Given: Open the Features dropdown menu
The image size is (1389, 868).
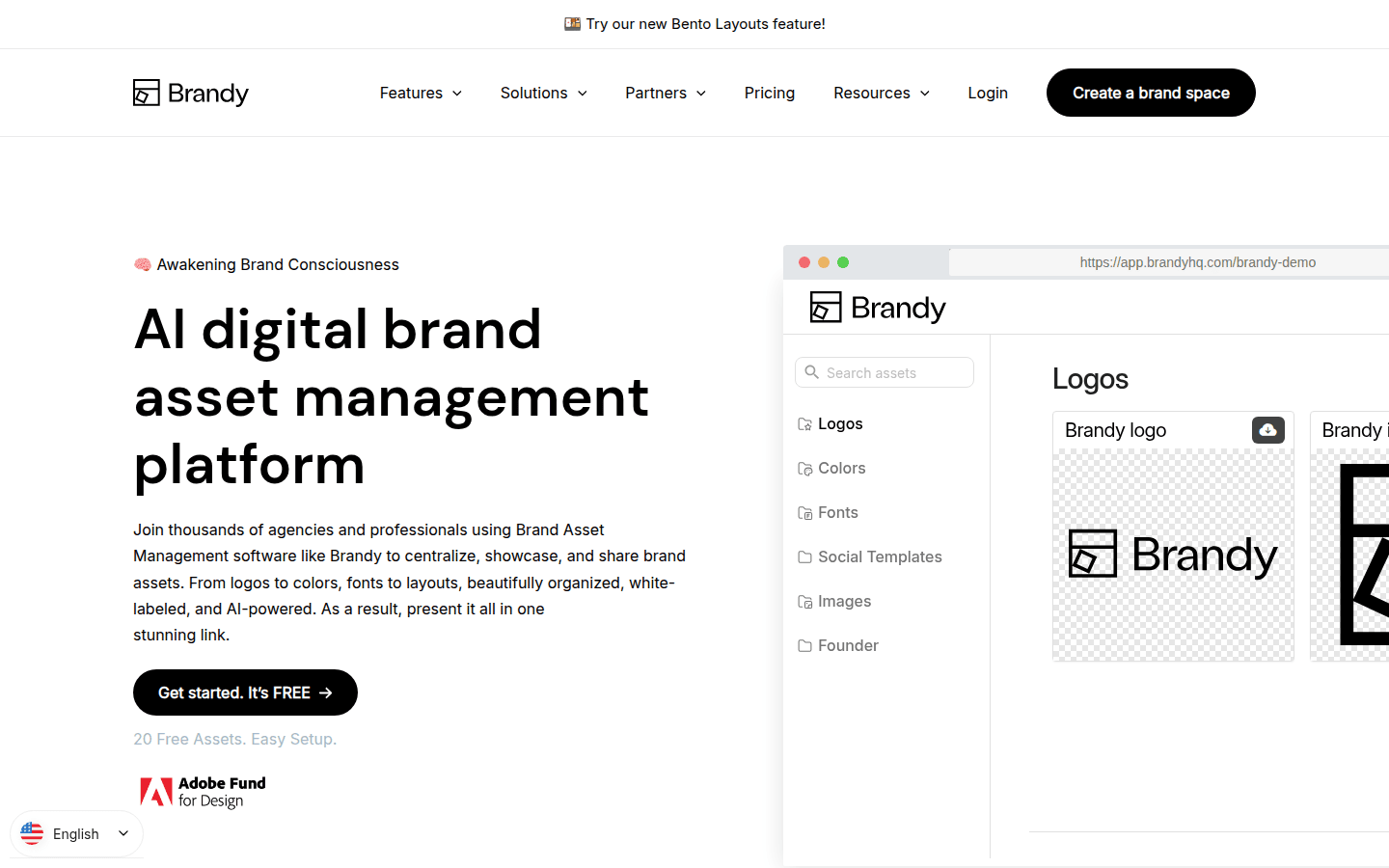Looking at the screenshot, I should click(421, 93).
